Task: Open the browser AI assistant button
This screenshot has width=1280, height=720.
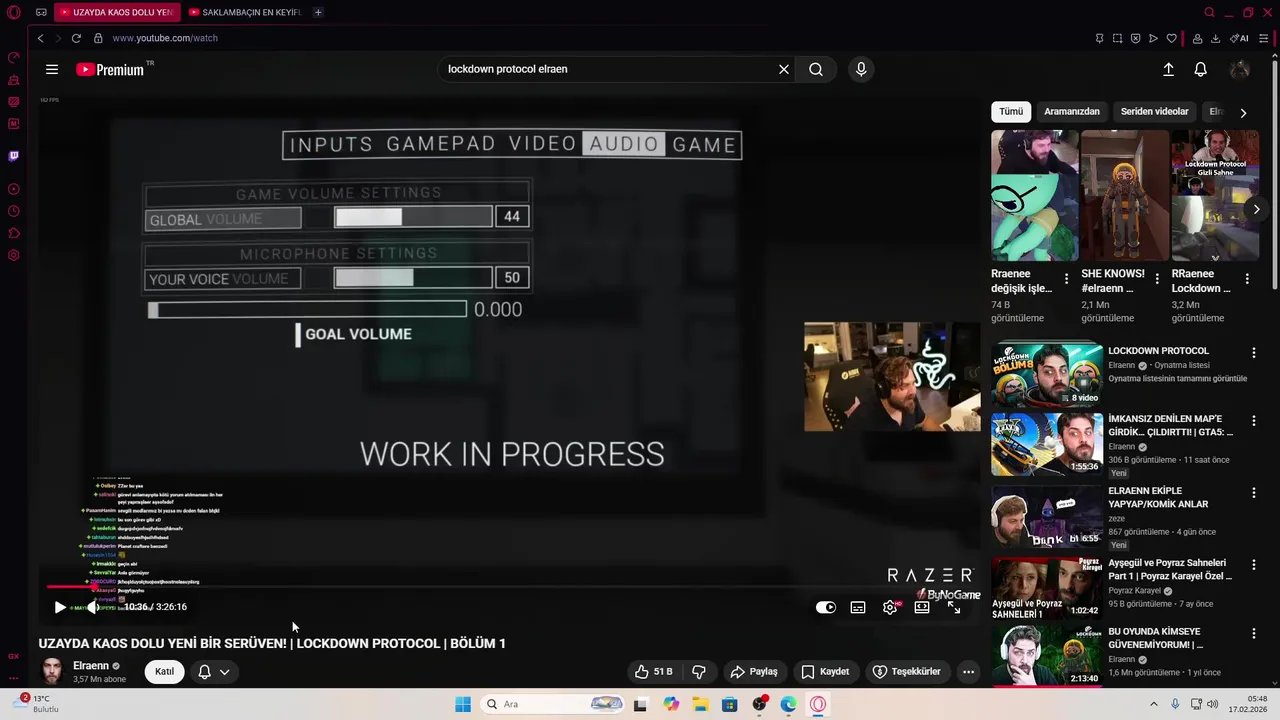Action: click(x=1240, y=38)
